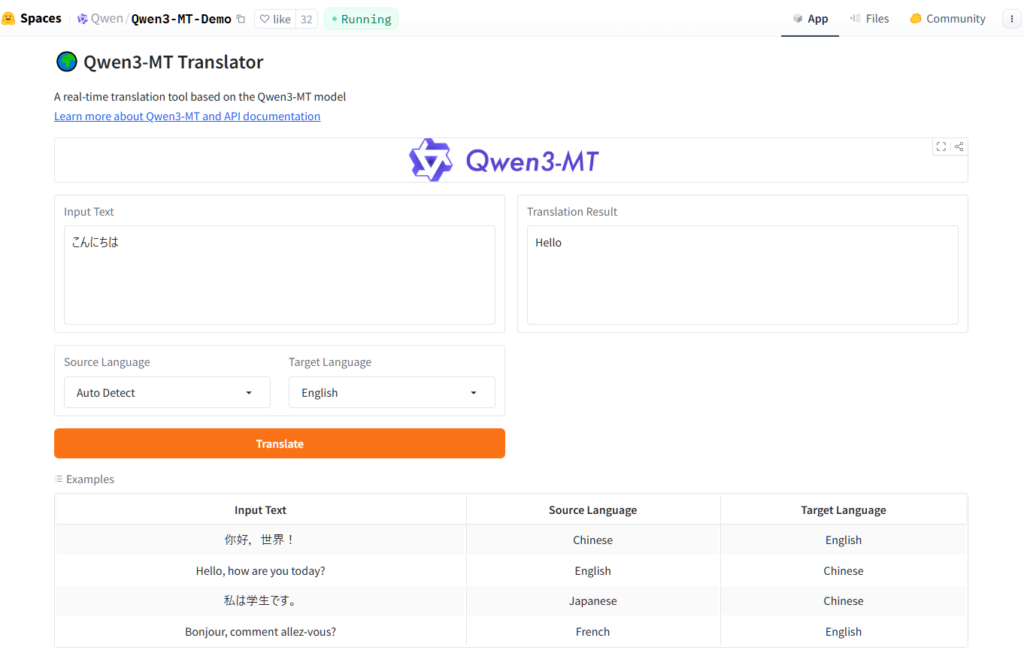
Task: View the banner image in fullscreen
Action: tap(941, 147)
